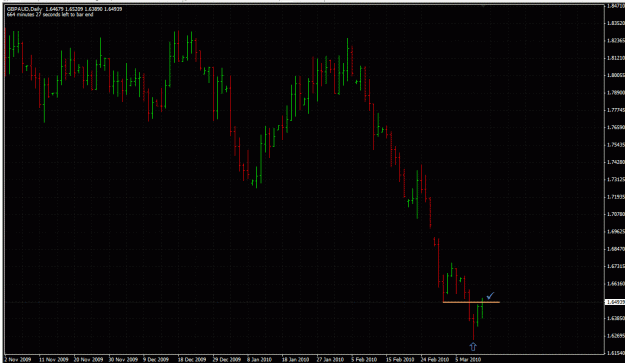Click the 1.77745 price scale label
625x363 pixels.
tap(615, 110)
